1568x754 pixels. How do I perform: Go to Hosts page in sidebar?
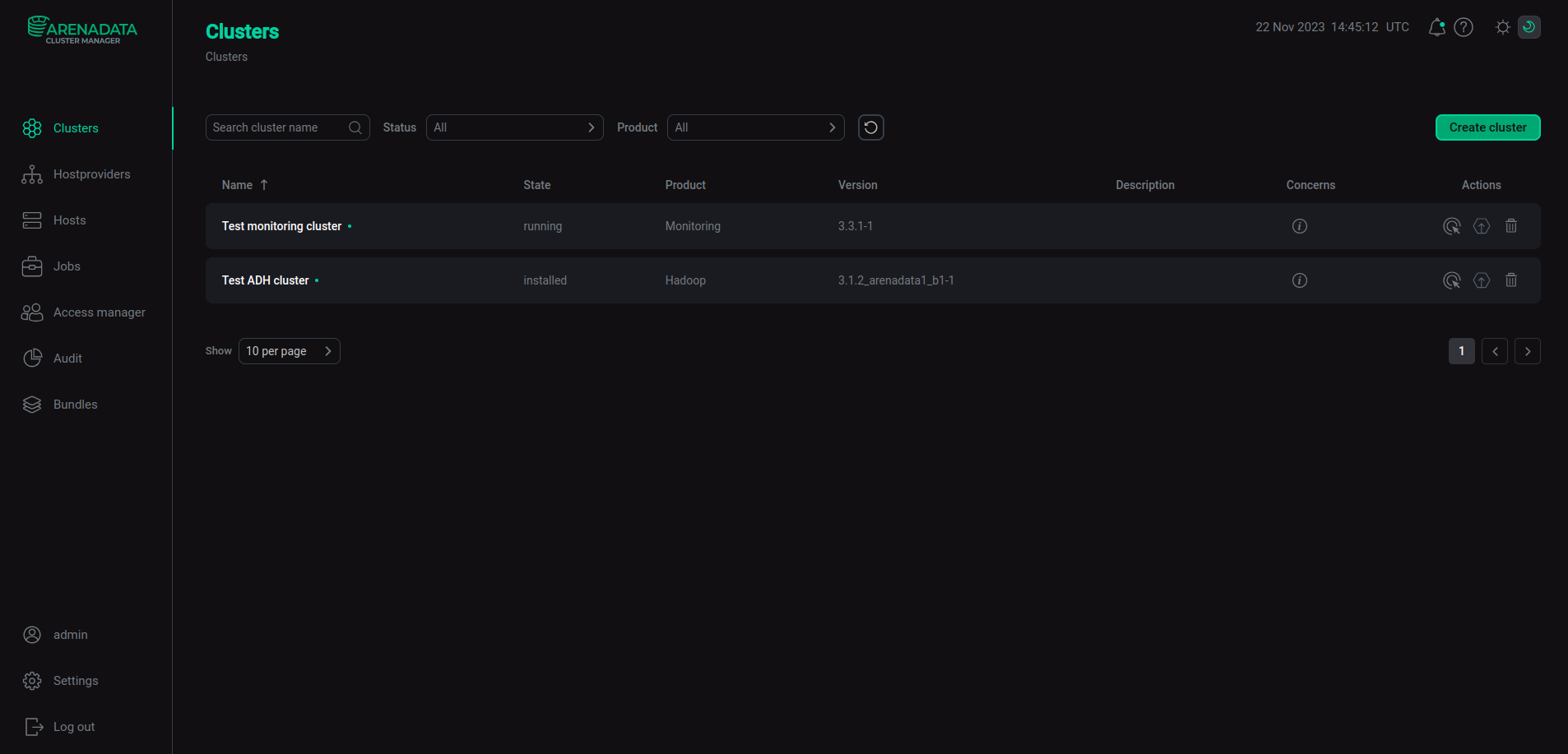69,220
